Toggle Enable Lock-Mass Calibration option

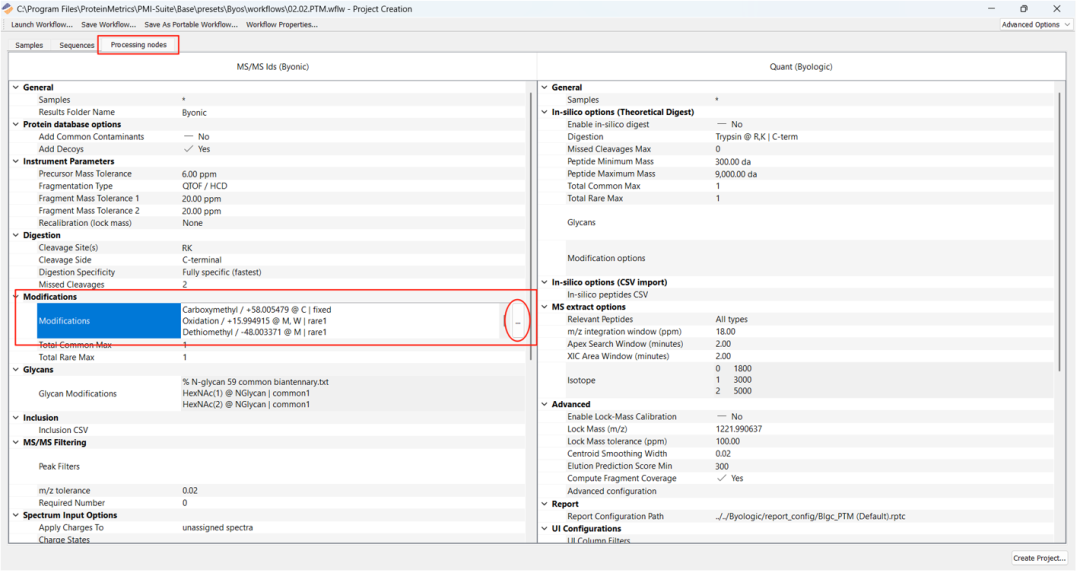coord(721,417)
